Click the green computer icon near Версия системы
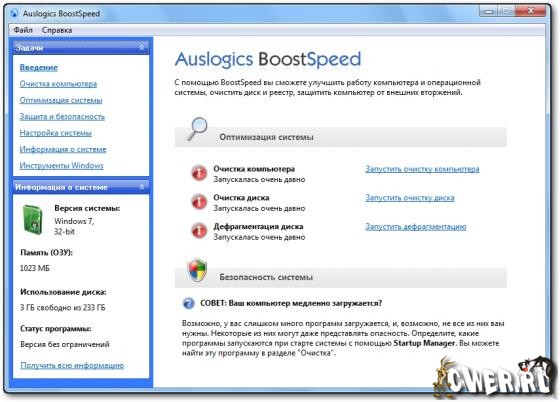This screenshot has height=402, width=560. [x=33, y=220]
